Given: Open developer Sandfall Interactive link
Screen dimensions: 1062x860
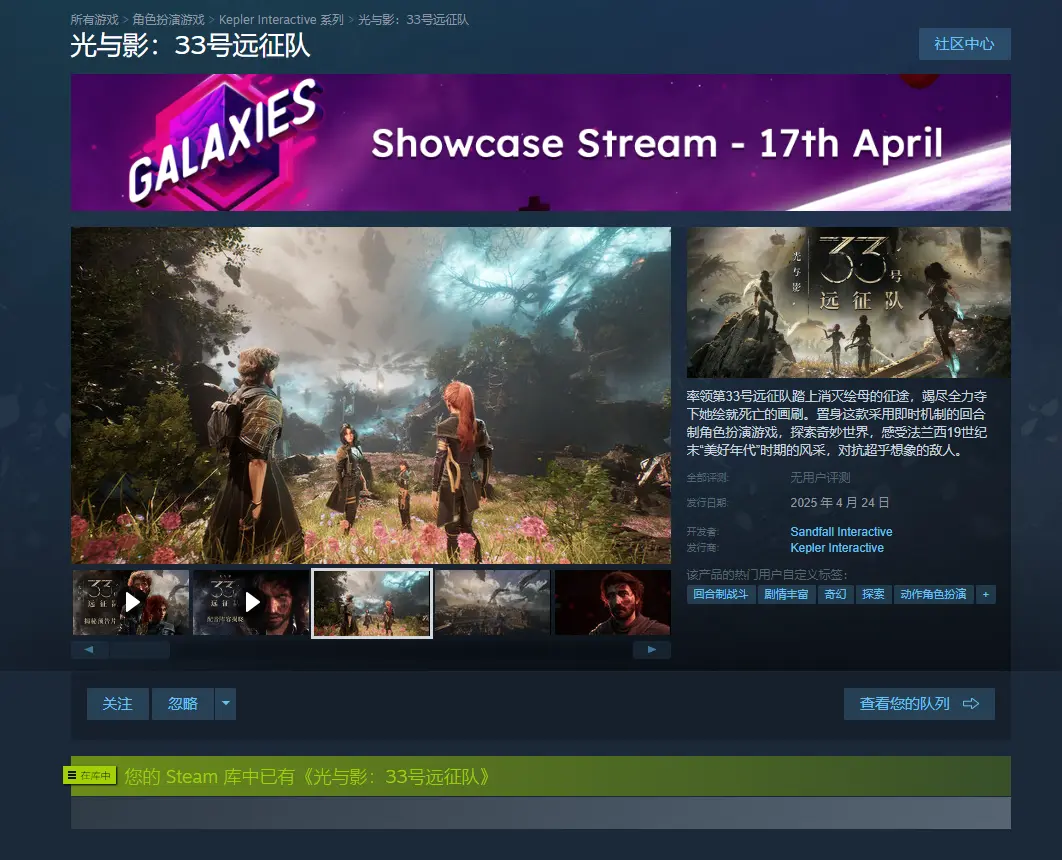Looking at the screenshot, I should click(x=841, y=532).
